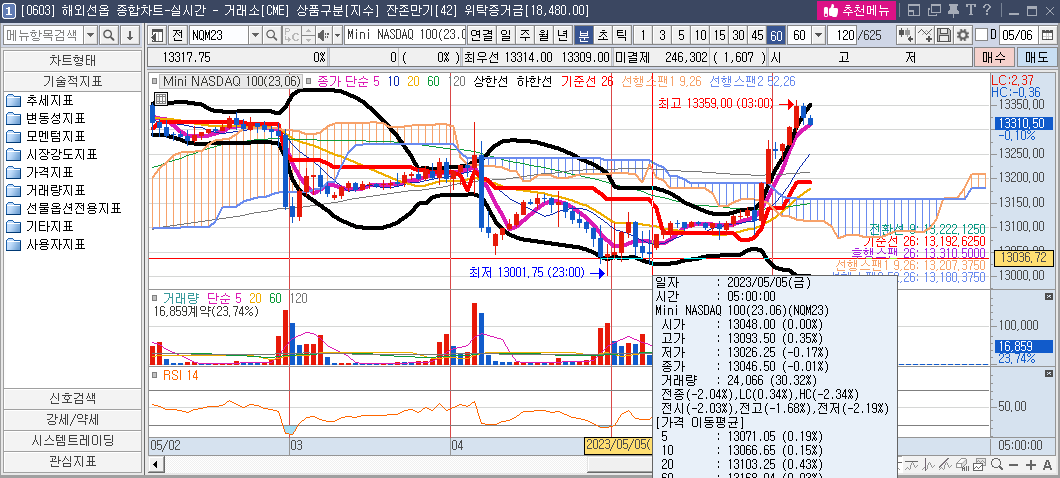The height and width of the screenshot is (478, 1060).
Task: Click the 매도 sell button
Action: click(x=1036, y=57)
